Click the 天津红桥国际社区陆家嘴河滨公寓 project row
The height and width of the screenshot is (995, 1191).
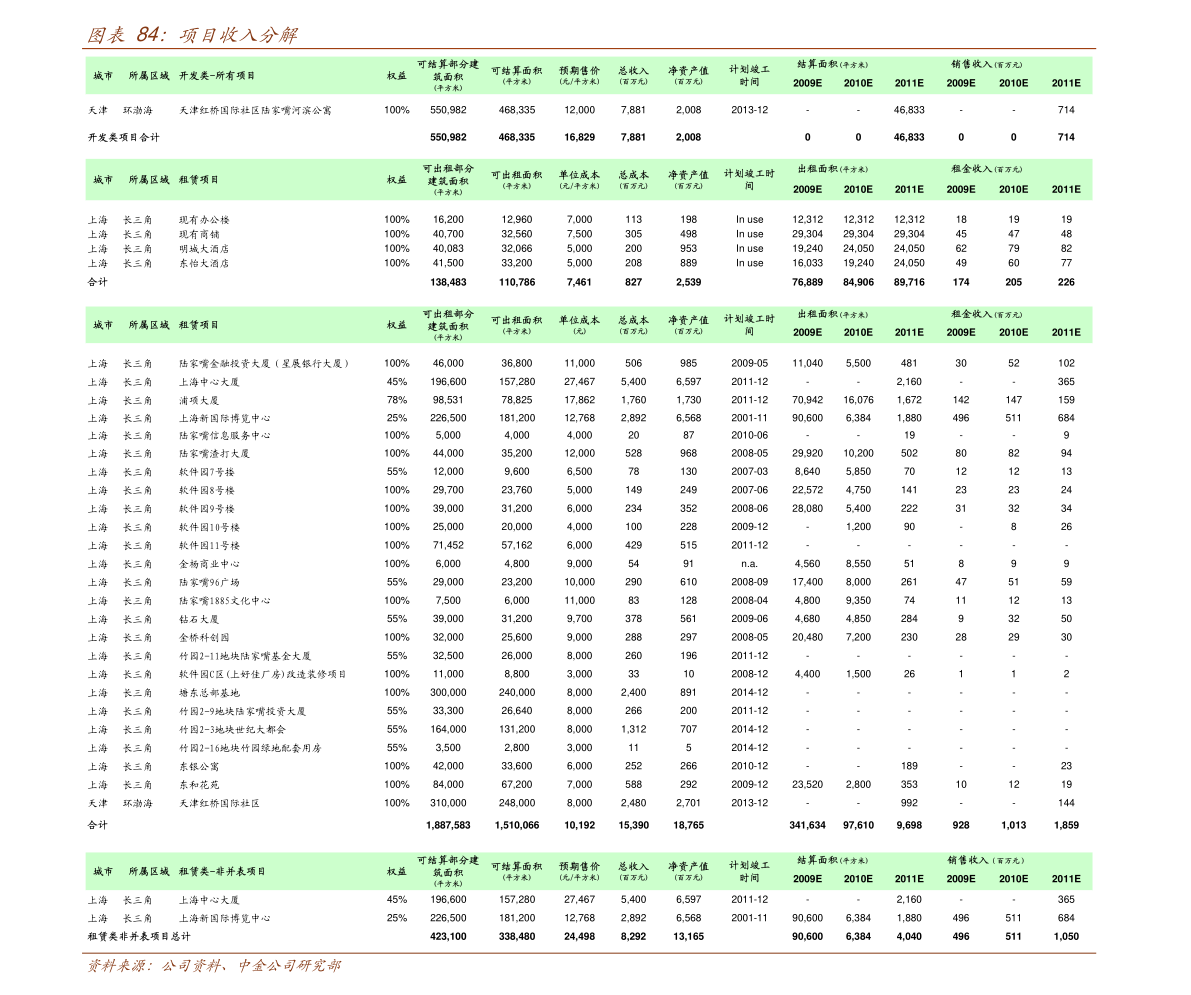coord(589,110)
